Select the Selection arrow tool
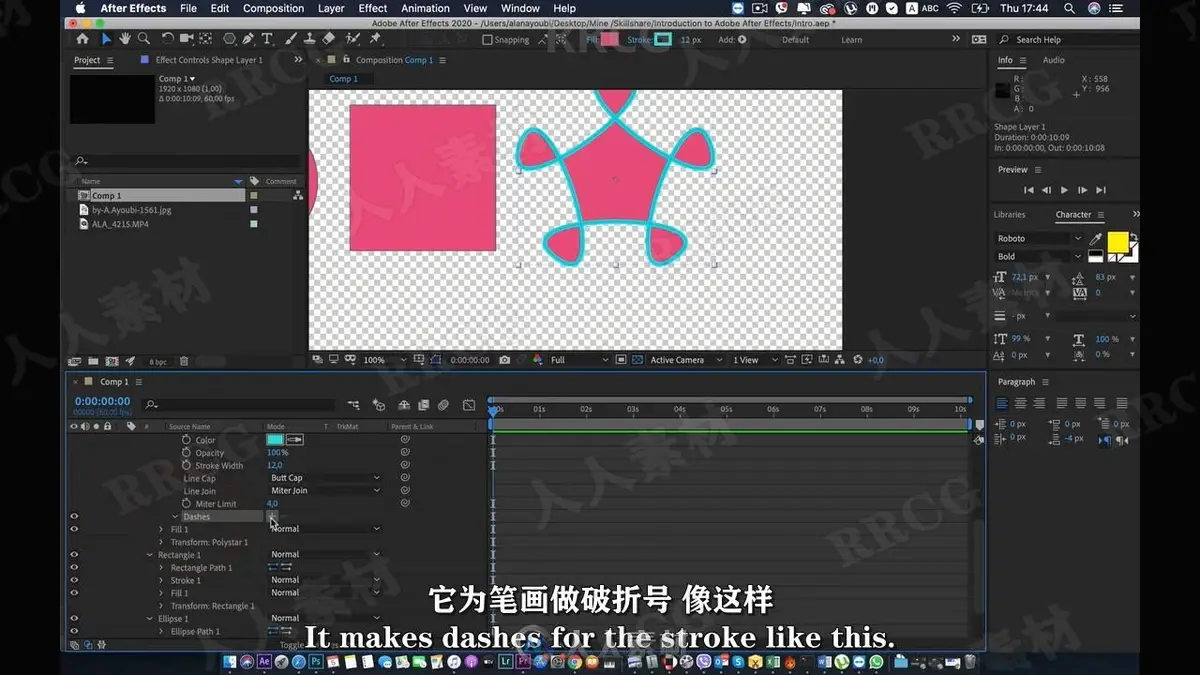Image resolution: width=1200 pixels, height=675 pixels. 106,39
